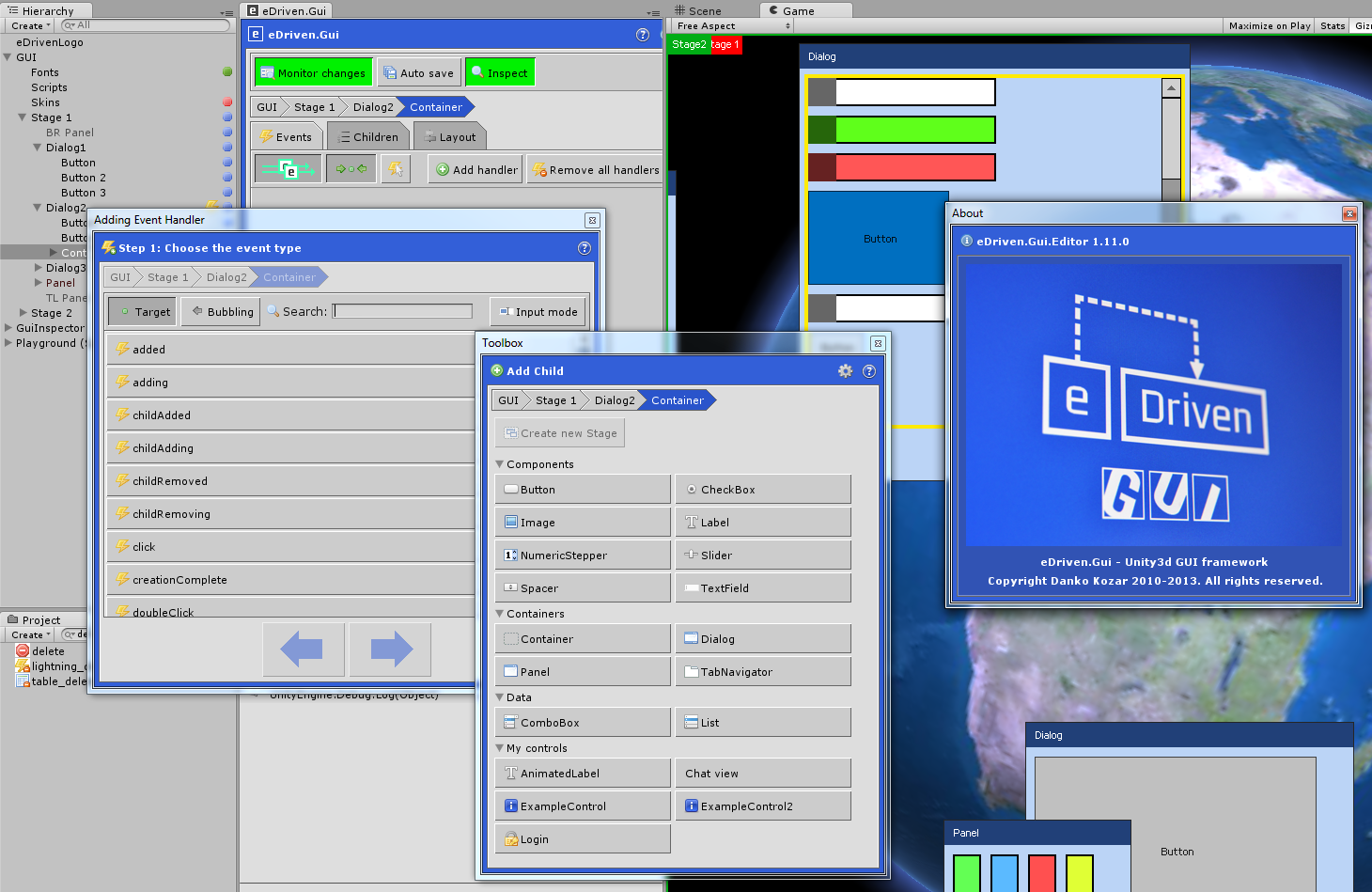Select the creationComplete event type
This screenshot has width=1372, height=892.
291,579
